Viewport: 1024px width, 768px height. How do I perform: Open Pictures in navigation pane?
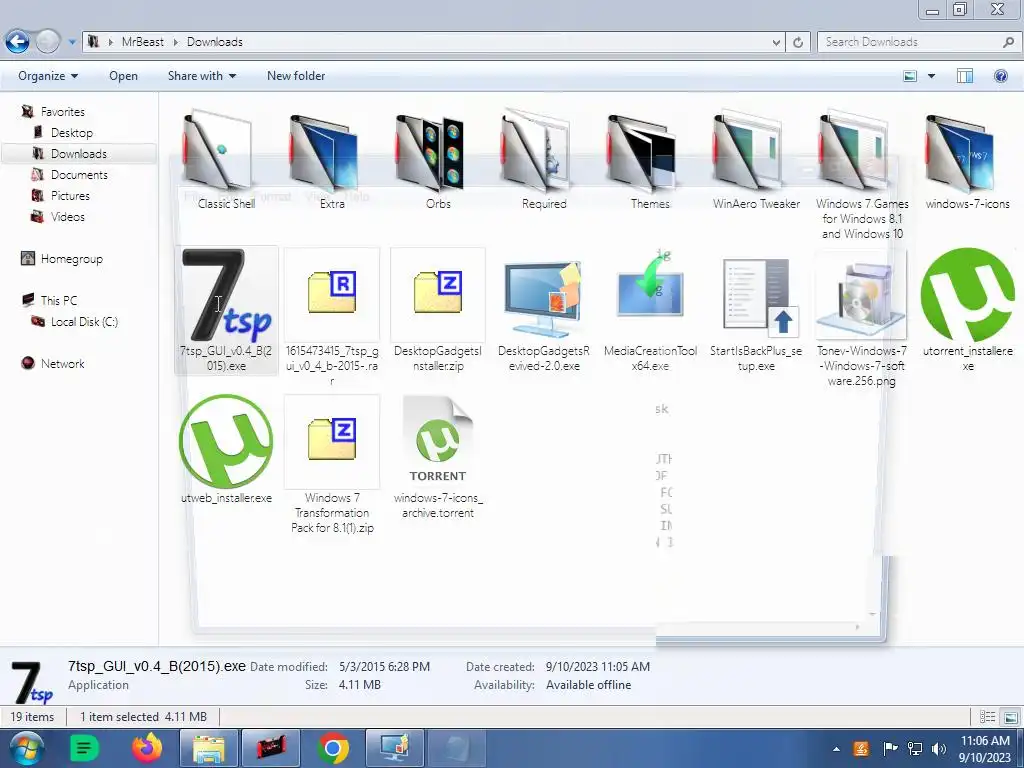coord(70,195)
